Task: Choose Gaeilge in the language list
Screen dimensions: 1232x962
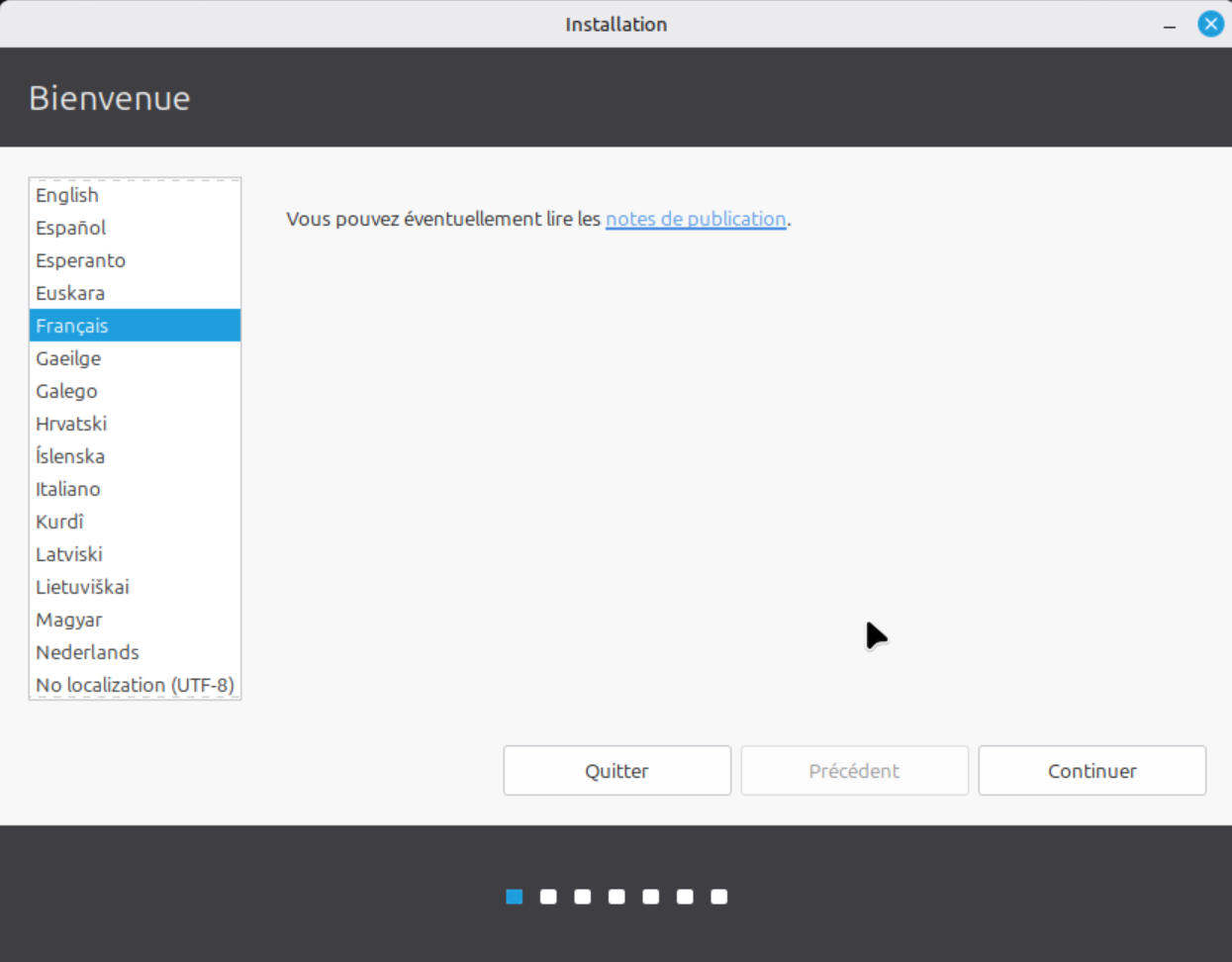Action: pyautogui.click(x=135, y=358)
